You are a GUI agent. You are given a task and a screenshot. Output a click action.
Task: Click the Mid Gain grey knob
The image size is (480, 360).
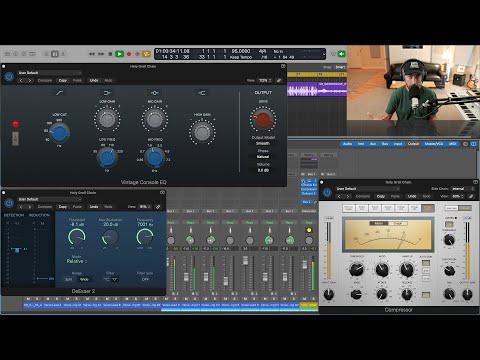coord(154,119)
